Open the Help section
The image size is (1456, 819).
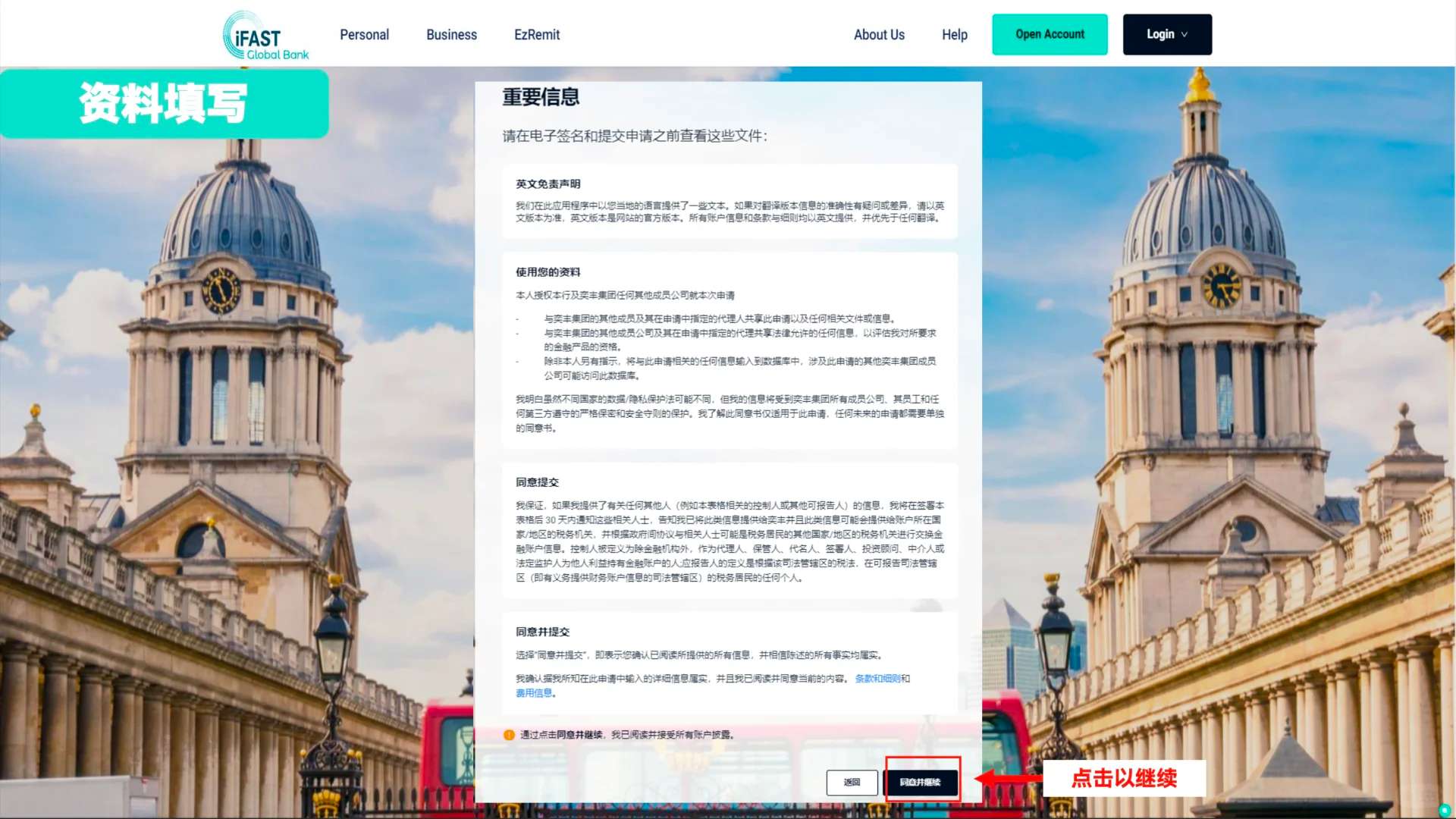tap(954, 35)
